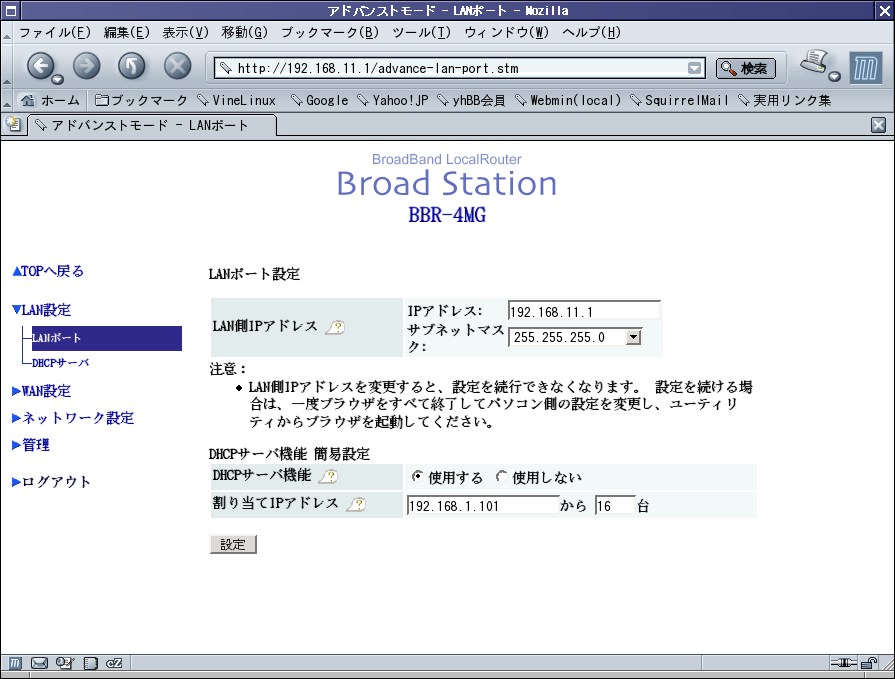Open the 編集(E) menu

127,33
